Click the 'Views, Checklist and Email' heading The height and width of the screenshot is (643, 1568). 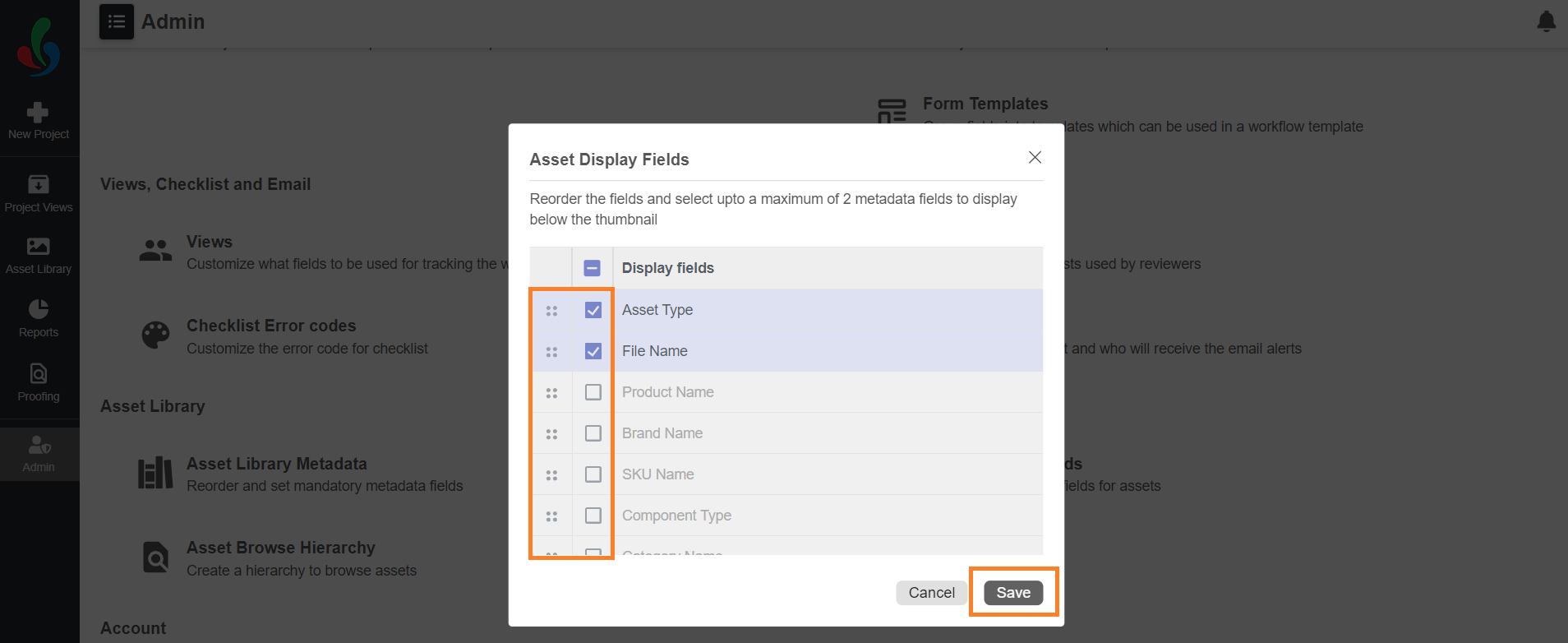click(x=205, y=184)
